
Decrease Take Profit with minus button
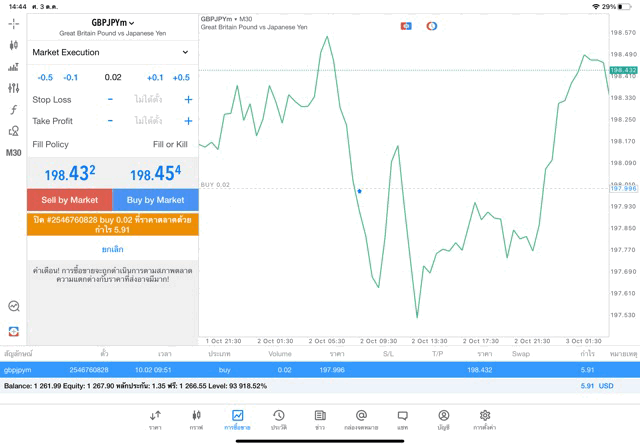point(110,121)
